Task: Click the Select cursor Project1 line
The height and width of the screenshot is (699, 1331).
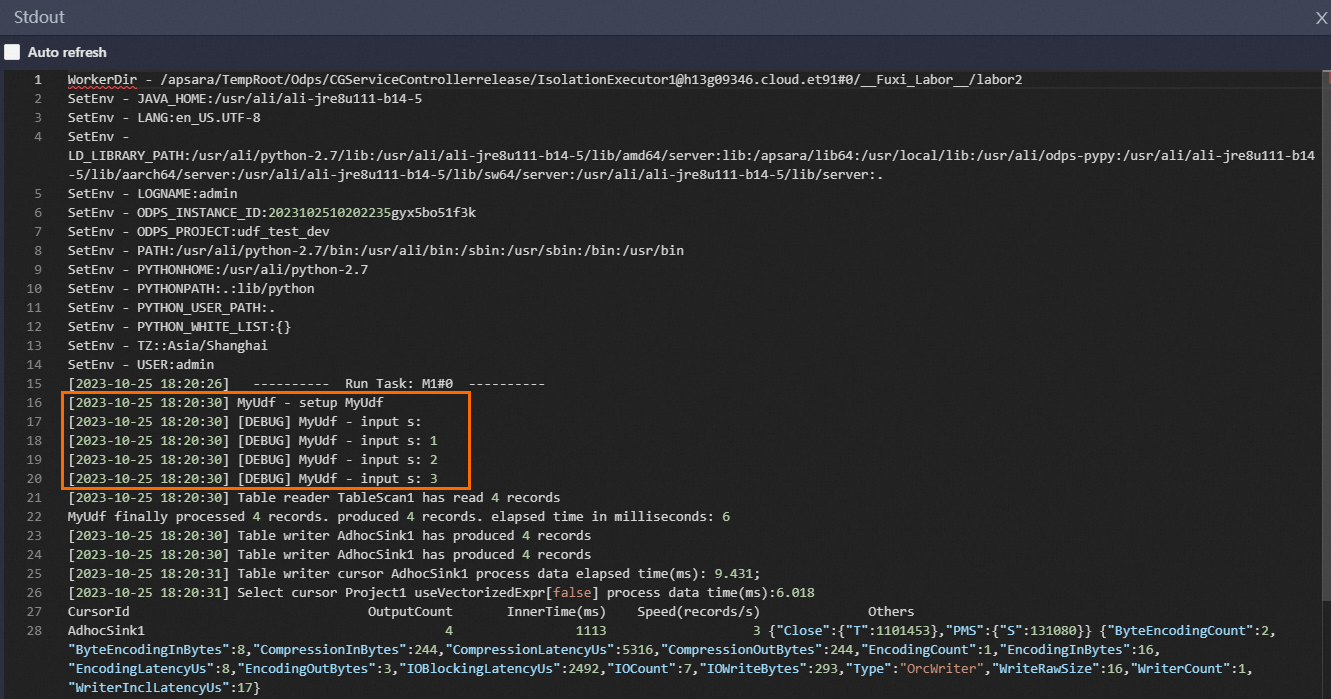Action: coord(441,593)
